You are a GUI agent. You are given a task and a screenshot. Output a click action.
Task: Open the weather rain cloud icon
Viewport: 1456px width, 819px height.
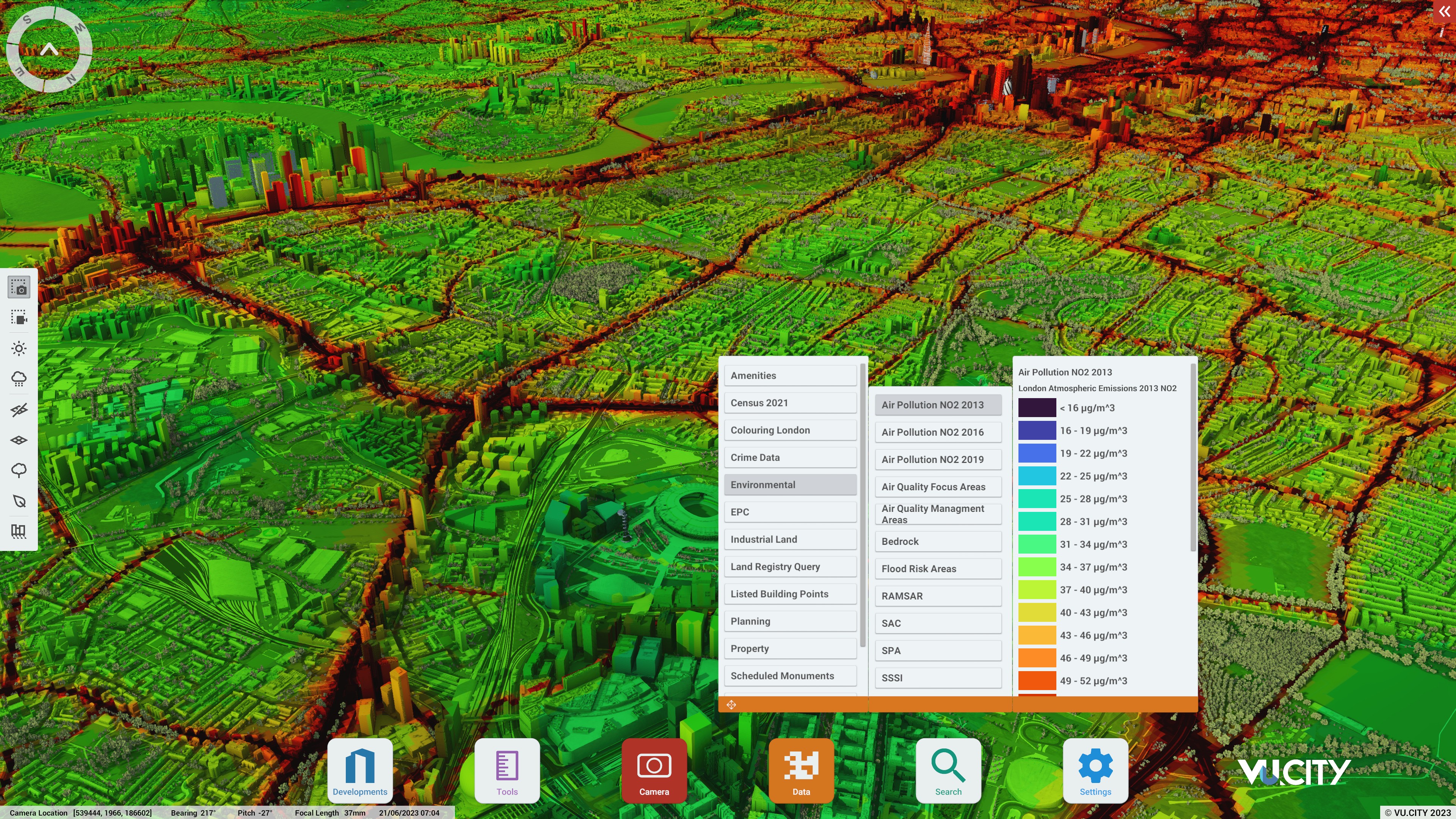tap(19, 379)
